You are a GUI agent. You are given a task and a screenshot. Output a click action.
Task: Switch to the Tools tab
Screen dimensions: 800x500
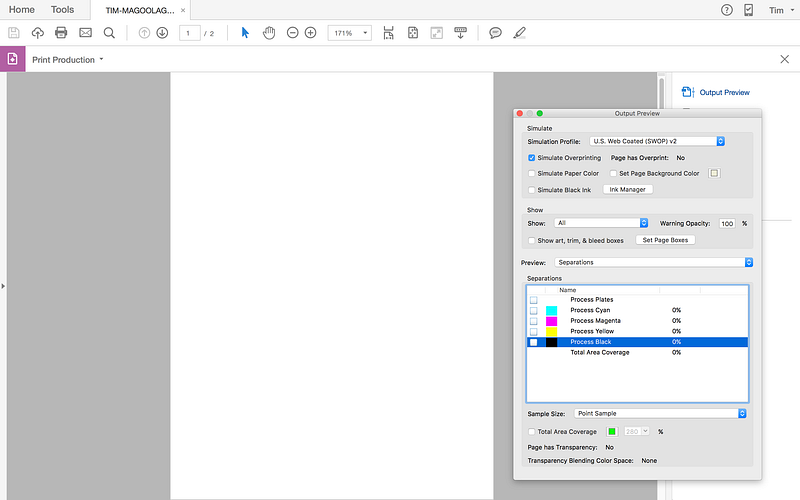click(x=62, y=10)
